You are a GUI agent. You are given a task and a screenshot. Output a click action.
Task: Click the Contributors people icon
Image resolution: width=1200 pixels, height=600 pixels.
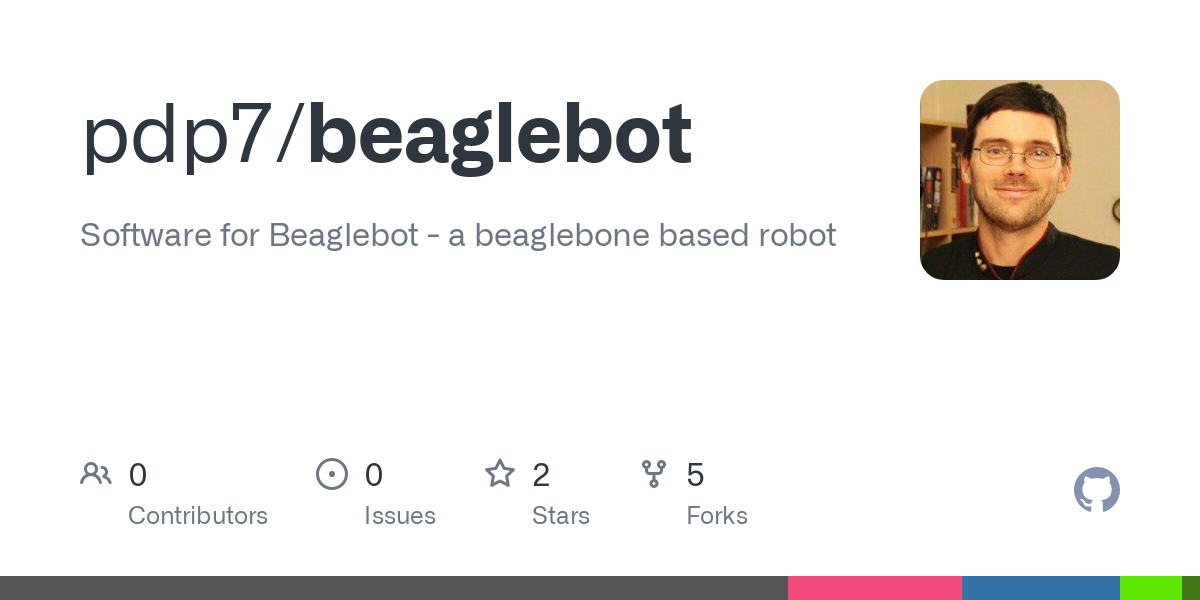[x=96, y=474]
